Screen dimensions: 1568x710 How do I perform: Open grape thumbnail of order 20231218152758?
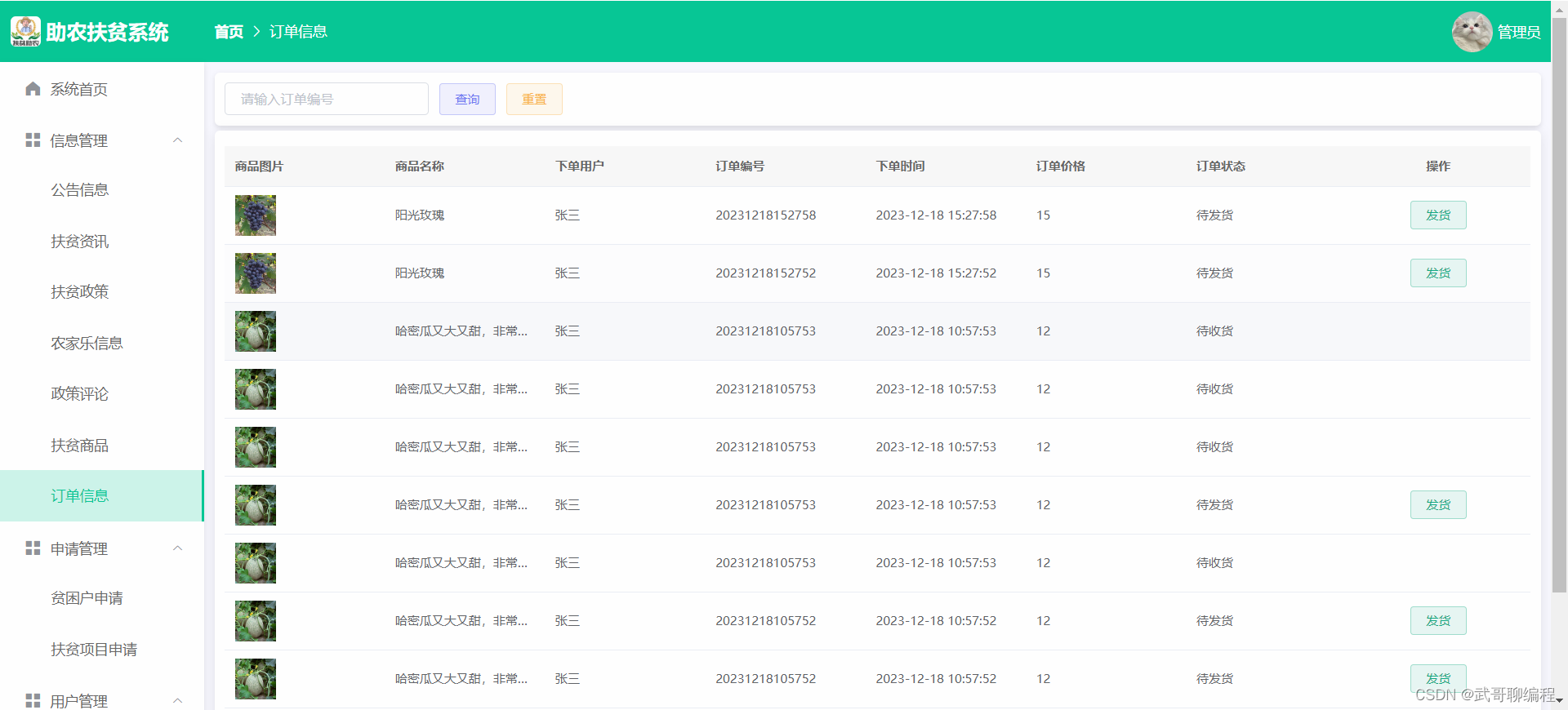256,215
